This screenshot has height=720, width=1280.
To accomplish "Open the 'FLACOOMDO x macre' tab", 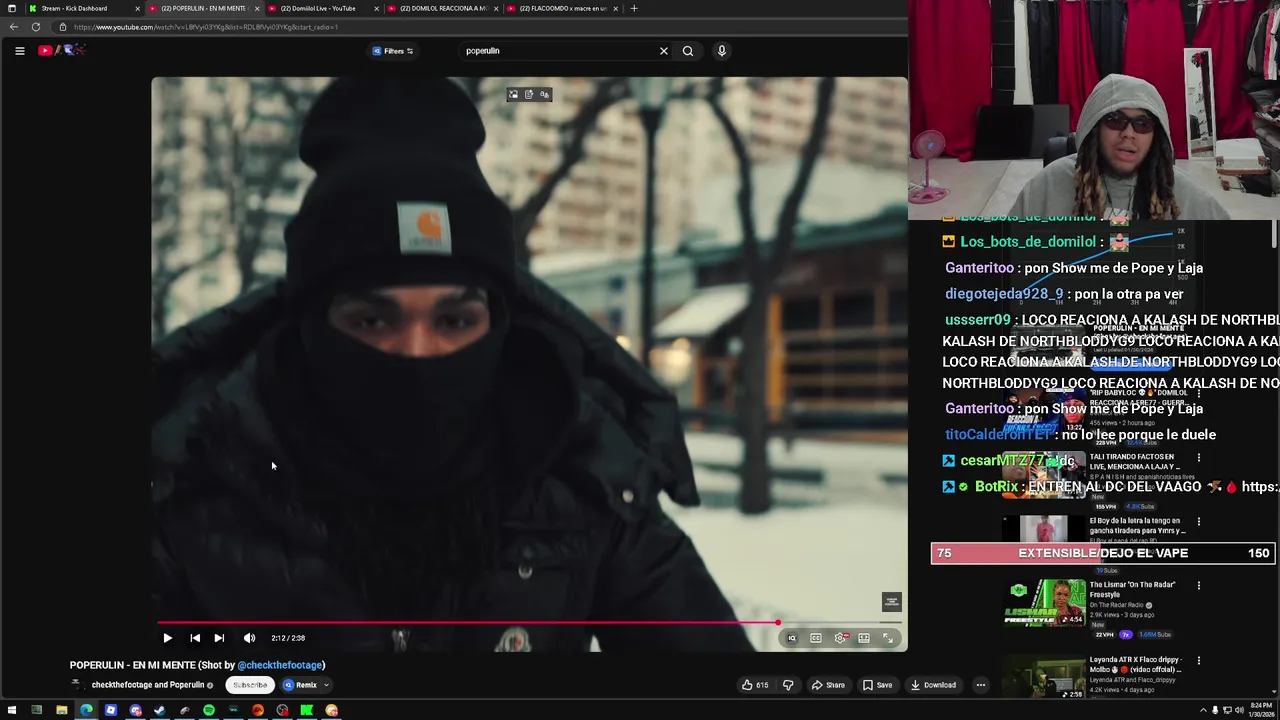I will click(562, 8).
